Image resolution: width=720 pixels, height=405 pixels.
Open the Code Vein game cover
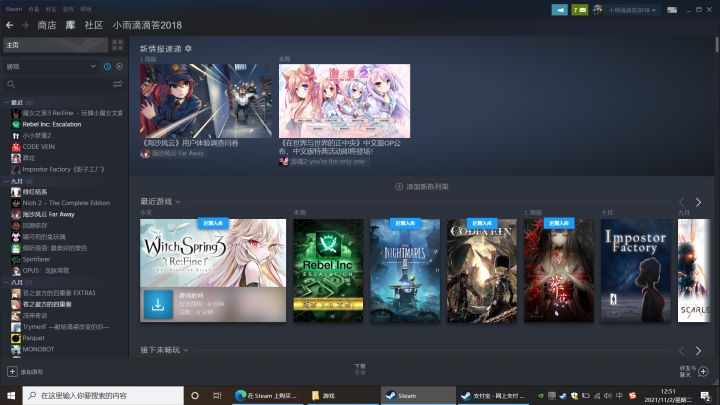click(x=482, y=270)
